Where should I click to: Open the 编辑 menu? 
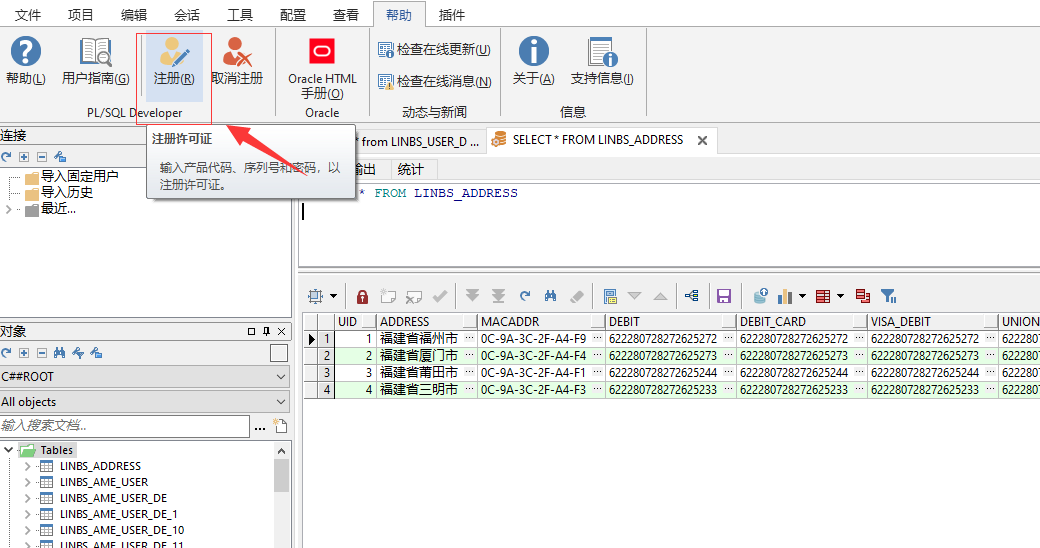pos(133,15)
